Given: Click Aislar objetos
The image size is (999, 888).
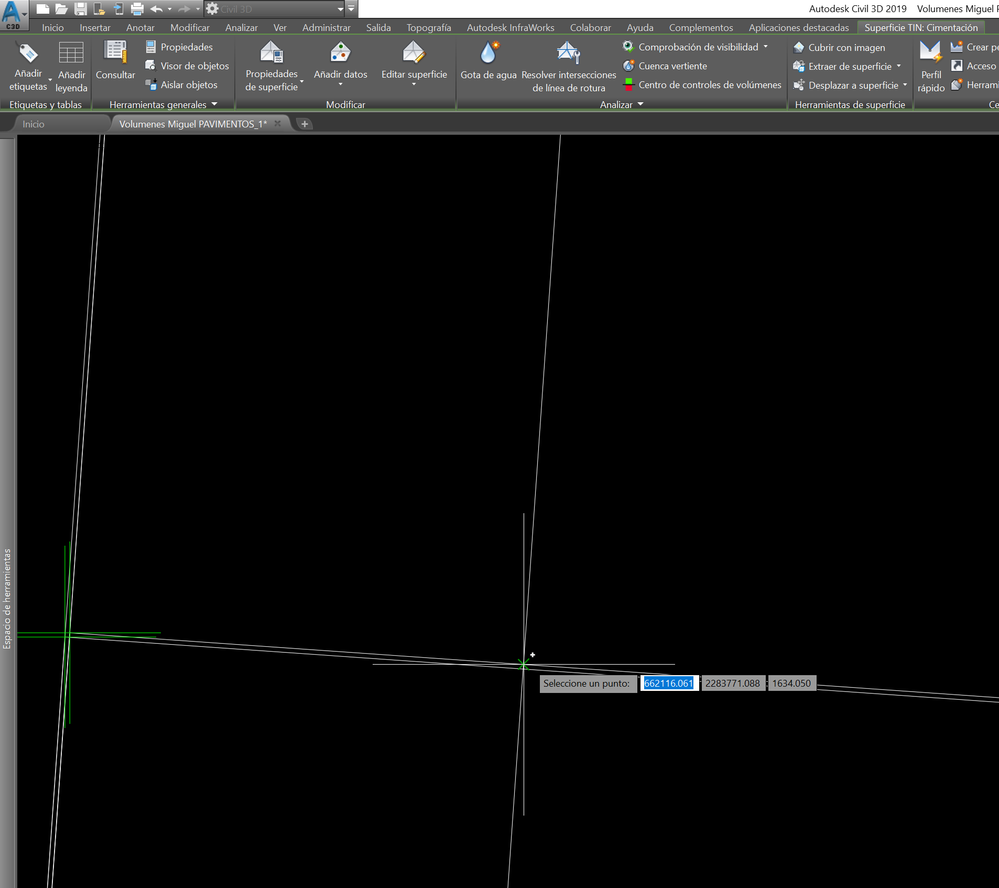Looking at the screenshot, I should (x=182, y=84).
